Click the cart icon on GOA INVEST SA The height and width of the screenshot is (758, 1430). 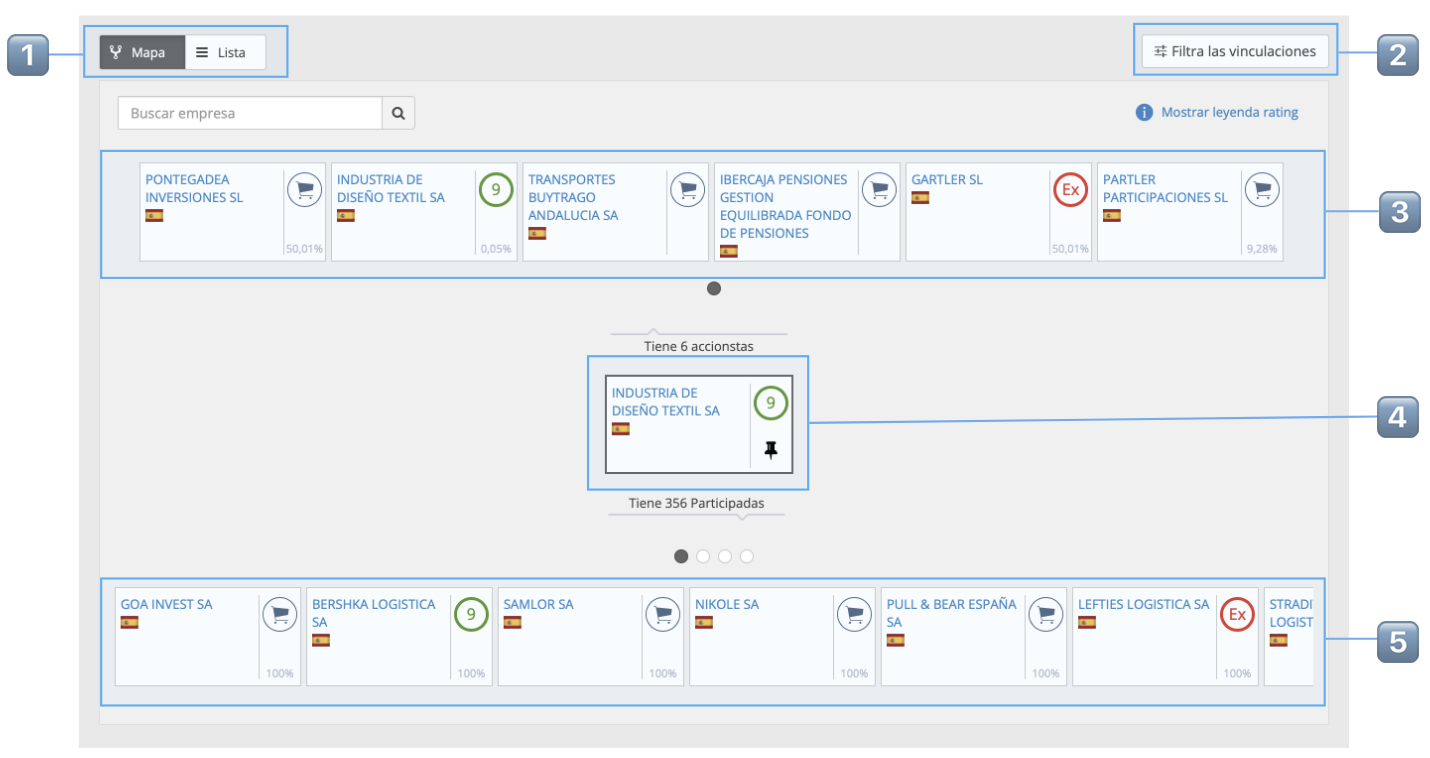point(279,613)
